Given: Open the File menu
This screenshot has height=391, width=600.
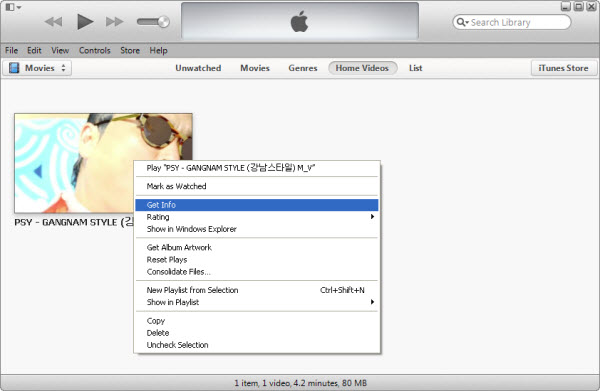Looking at the screenshot, I should [x=11, y=51].
